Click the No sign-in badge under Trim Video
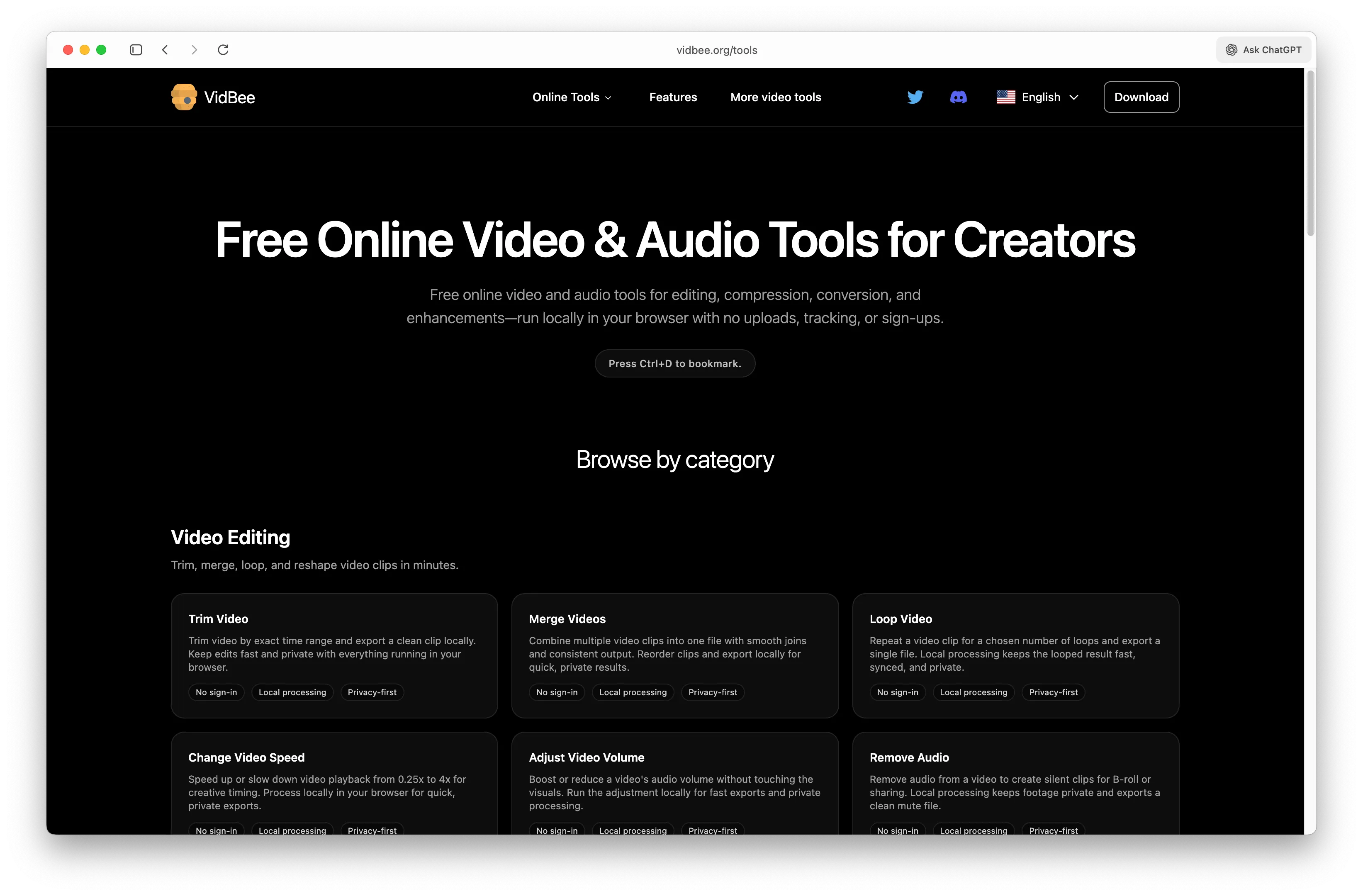 click(216, 692)
